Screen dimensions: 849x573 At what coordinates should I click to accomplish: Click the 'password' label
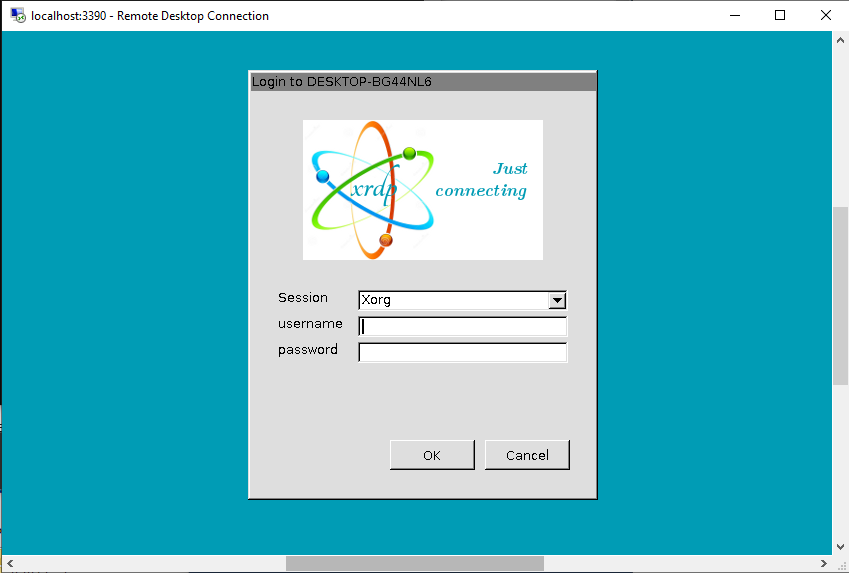click(308, 350)
